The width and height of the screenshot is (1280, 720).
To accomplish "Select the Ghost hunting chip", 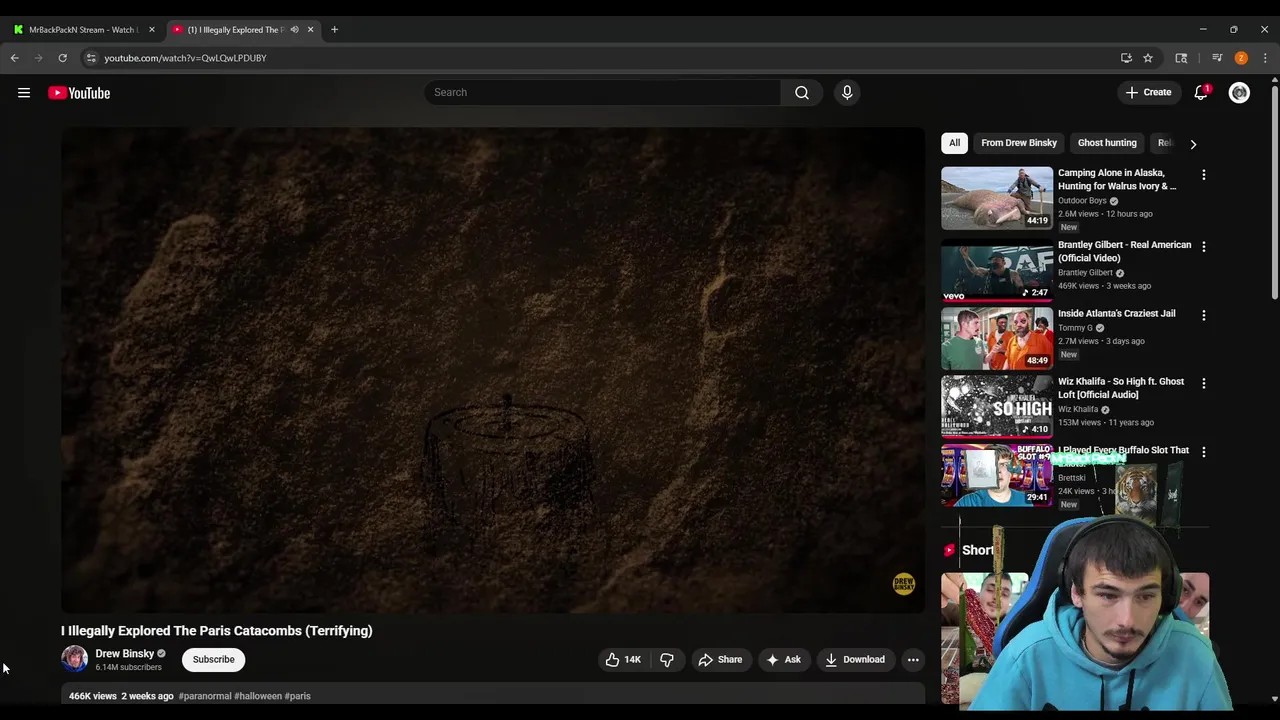I will click(x=1107, y=143).
